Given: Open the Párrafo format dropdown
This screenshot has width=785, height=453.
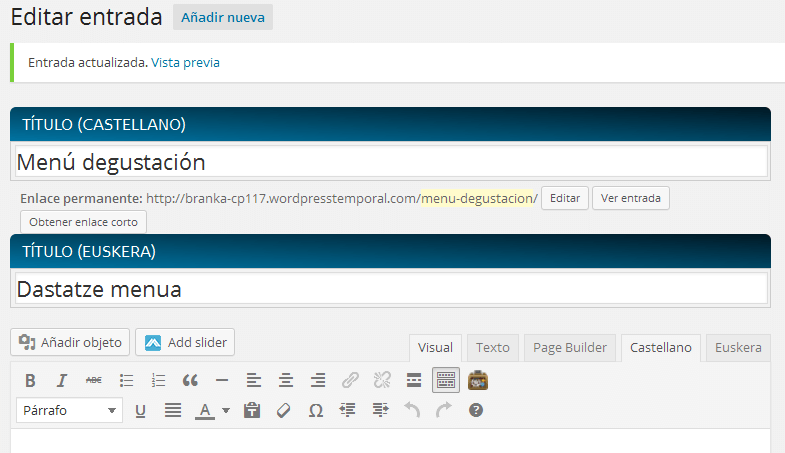Looking at the screenshot, I should (x=70, y=410).
